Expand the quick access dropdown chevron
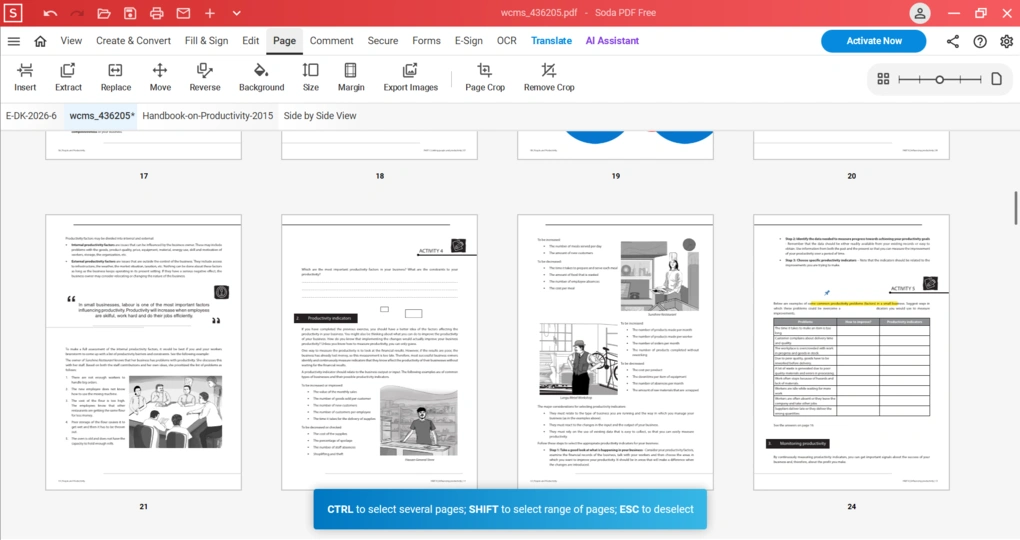The image size is (1020, 540). (x=236, y=13)
